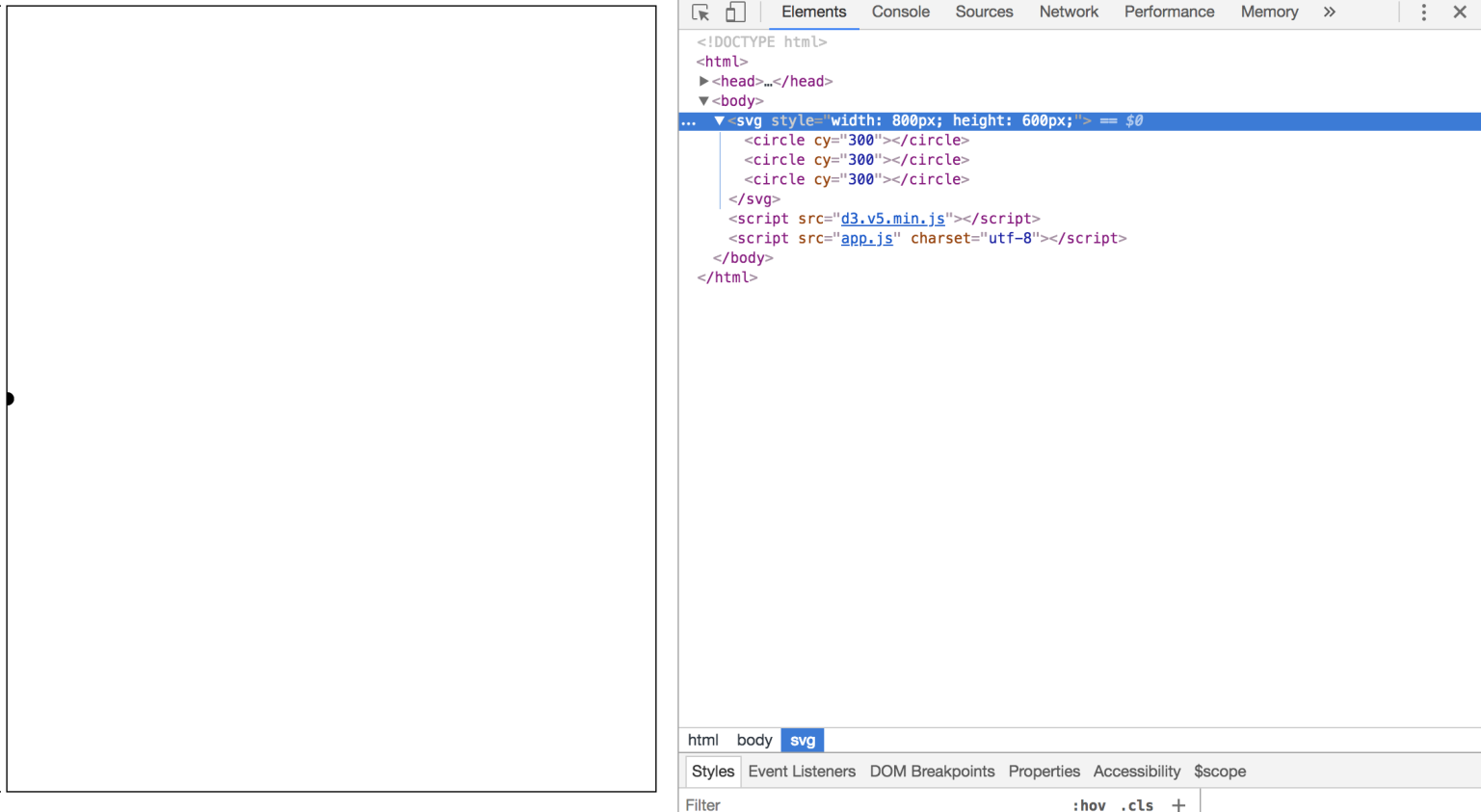
Task: Show the Event Listeners pane
Action: [802, 772]
